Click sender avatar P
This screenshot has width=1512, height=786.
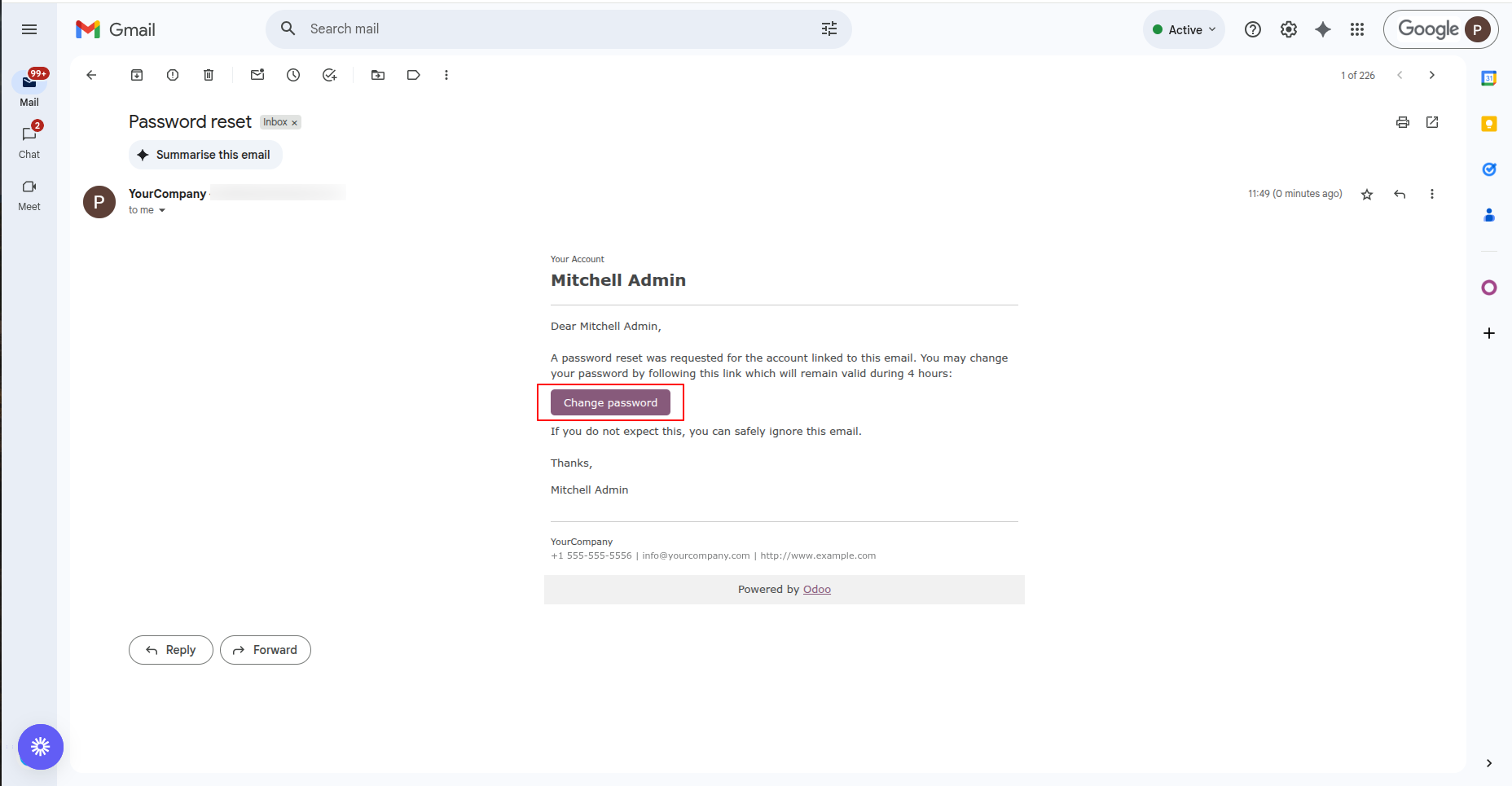[99, 202]
